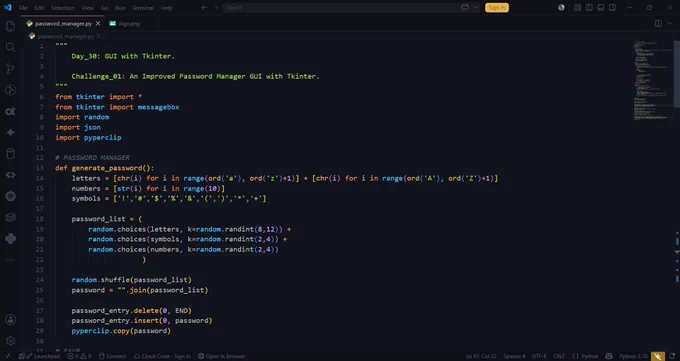The width and height of the screenshot is (680, 361).
Task: Click line number 13 in the gutter
Action: click(x=39, y=168)
